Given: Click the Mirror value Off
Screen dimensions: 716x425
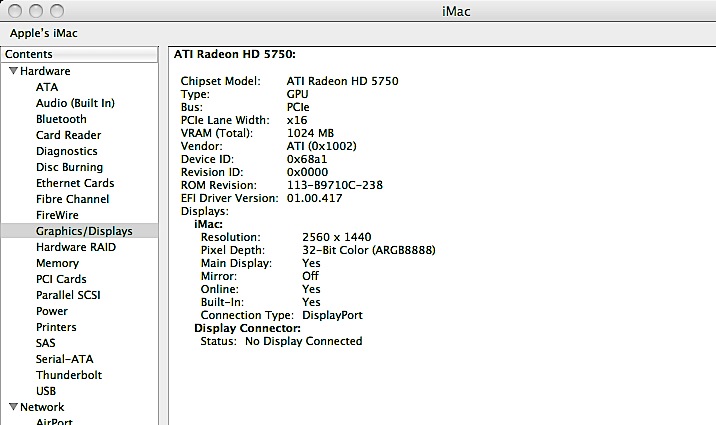Looking at the screenshot, I should [311, 276].
